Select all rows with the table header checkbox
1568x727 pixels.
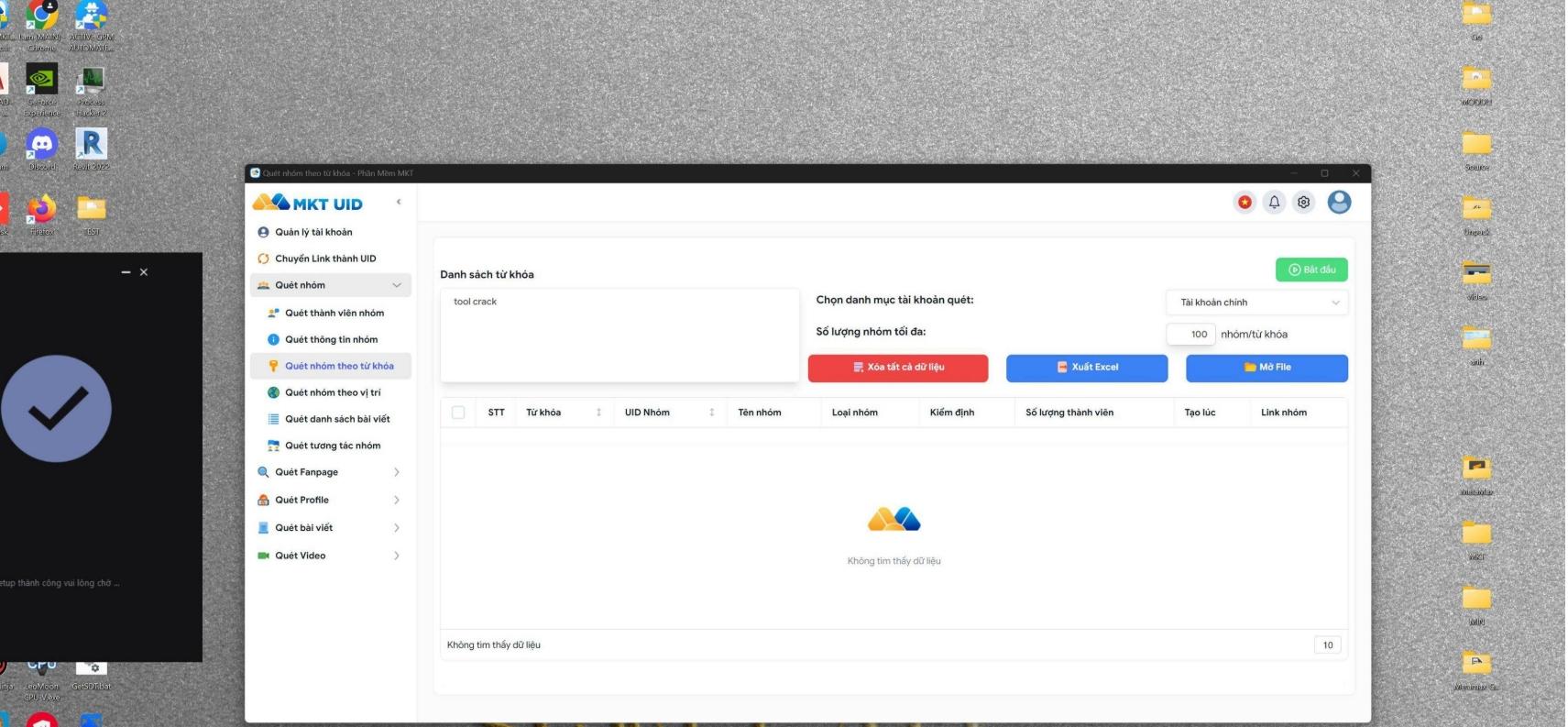[x=458, y=413]
